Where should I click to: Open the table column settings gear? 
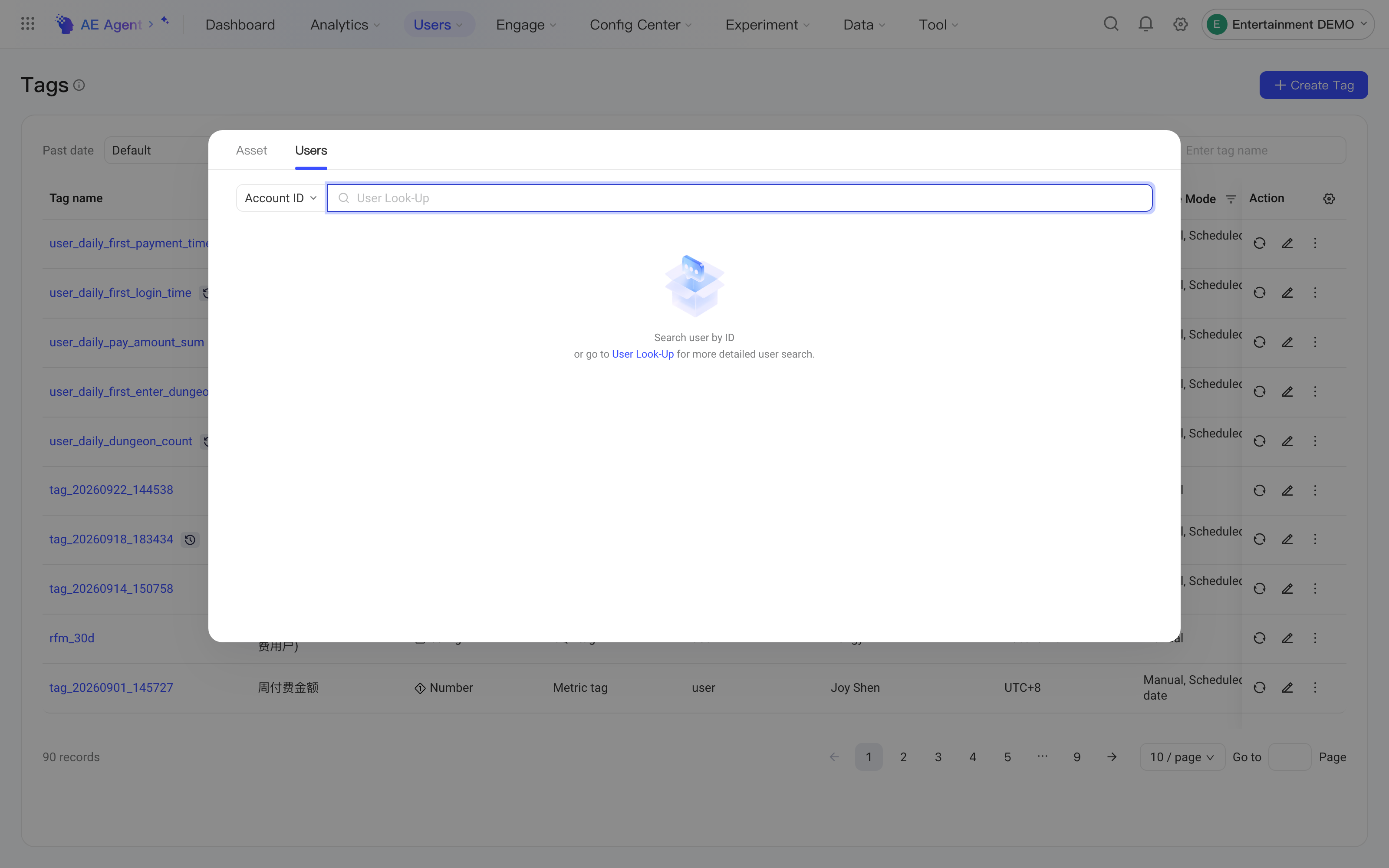(x=1329, y=199)
